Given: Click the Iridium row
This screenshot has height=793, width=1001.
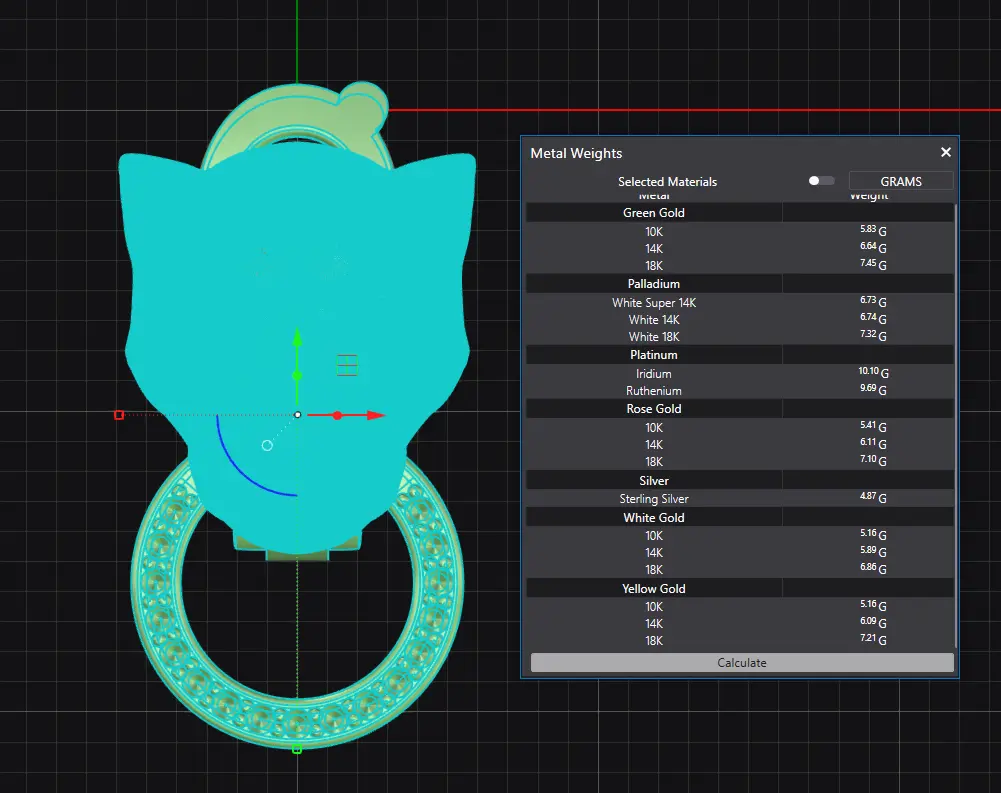Looking at the screenshot, I should 739,374.
